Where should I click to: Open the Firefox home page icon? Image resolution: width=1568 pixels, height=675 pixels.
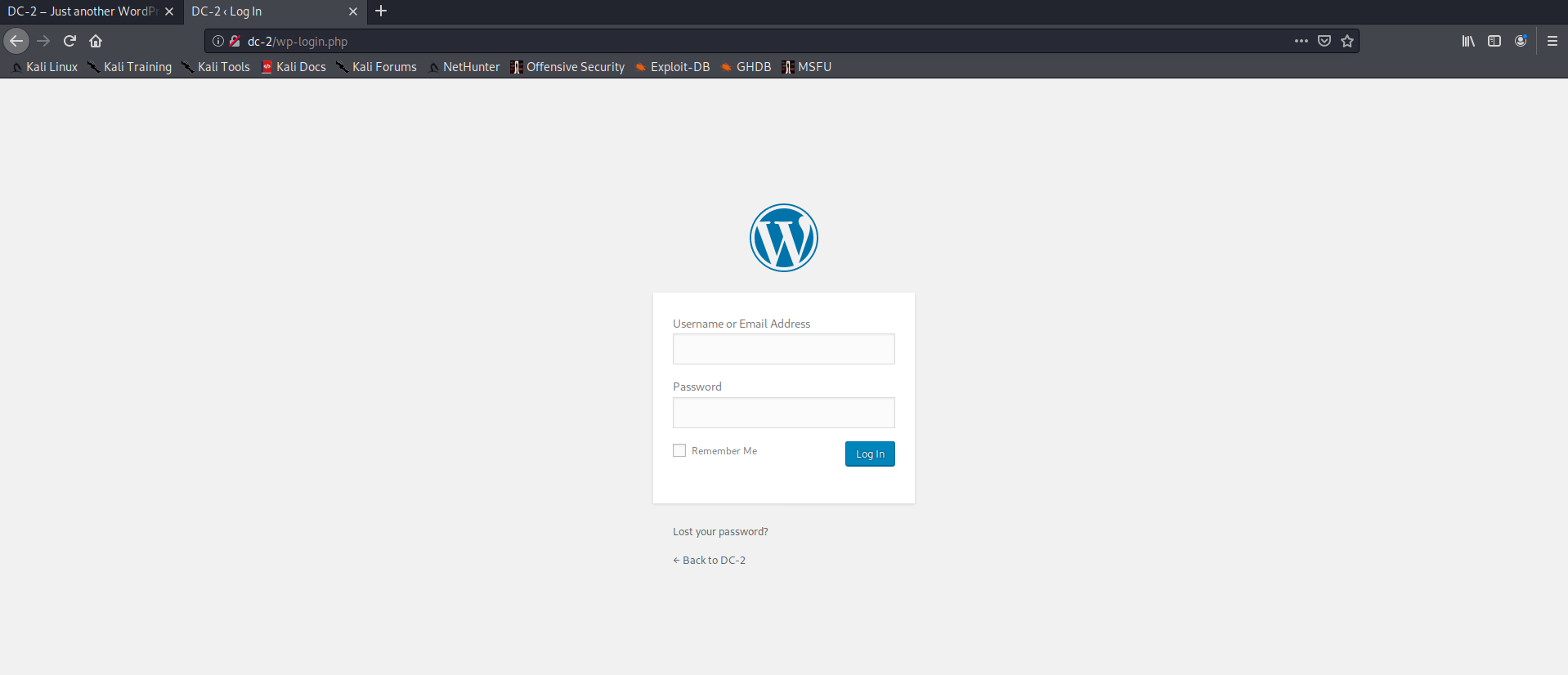click(x=96, y=41)
